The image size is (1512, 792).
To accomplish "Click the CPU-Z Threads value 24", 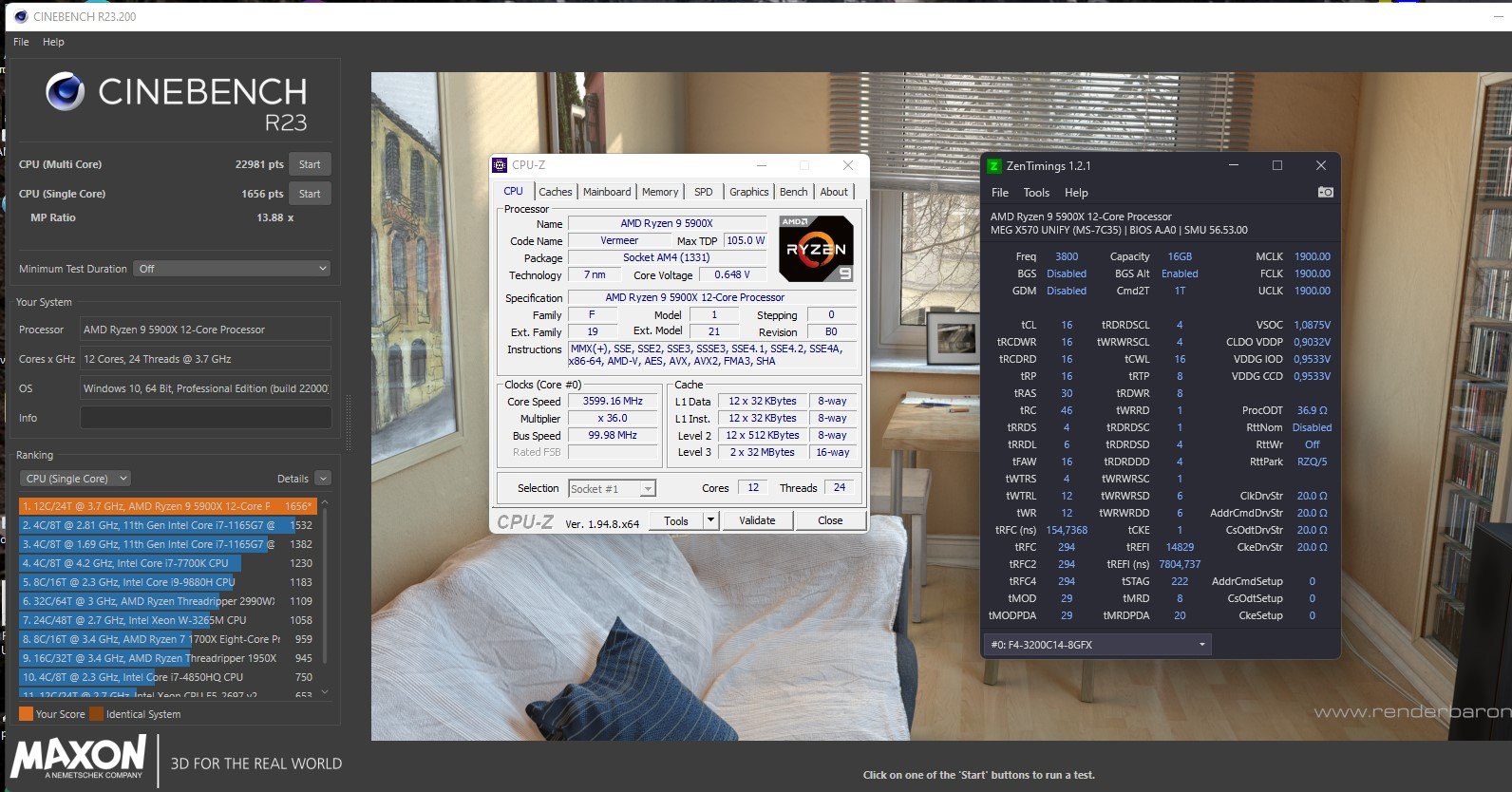I will click(x=840, y=487).
